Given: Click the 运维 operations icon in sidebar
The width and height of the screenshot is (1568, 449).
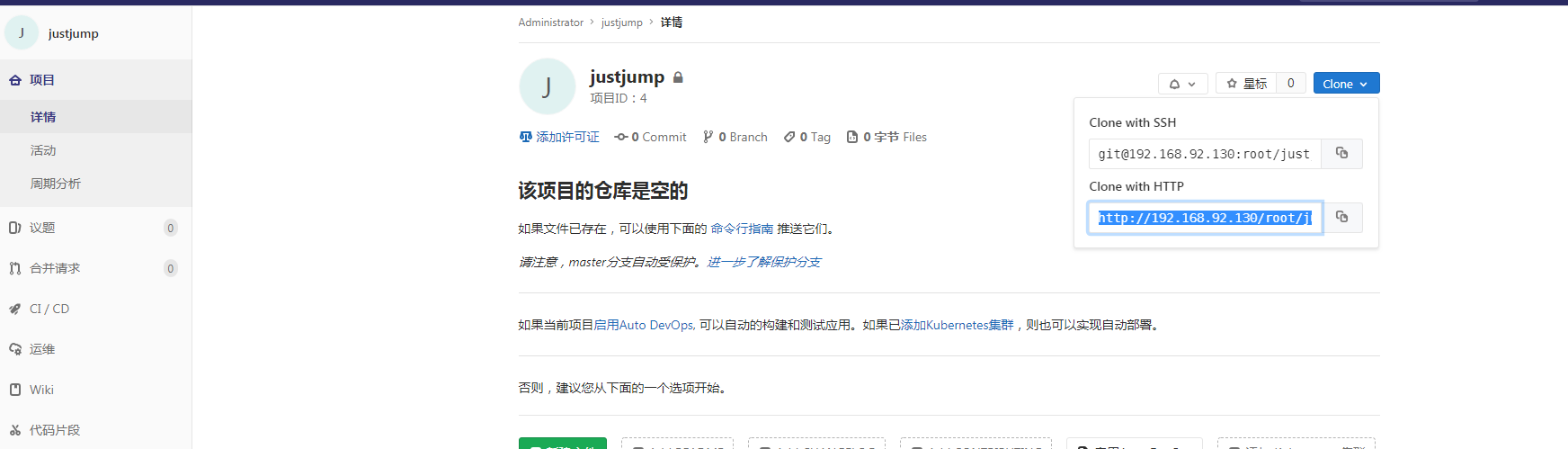Looking at the screenshot, I should (x=15, y=349).
